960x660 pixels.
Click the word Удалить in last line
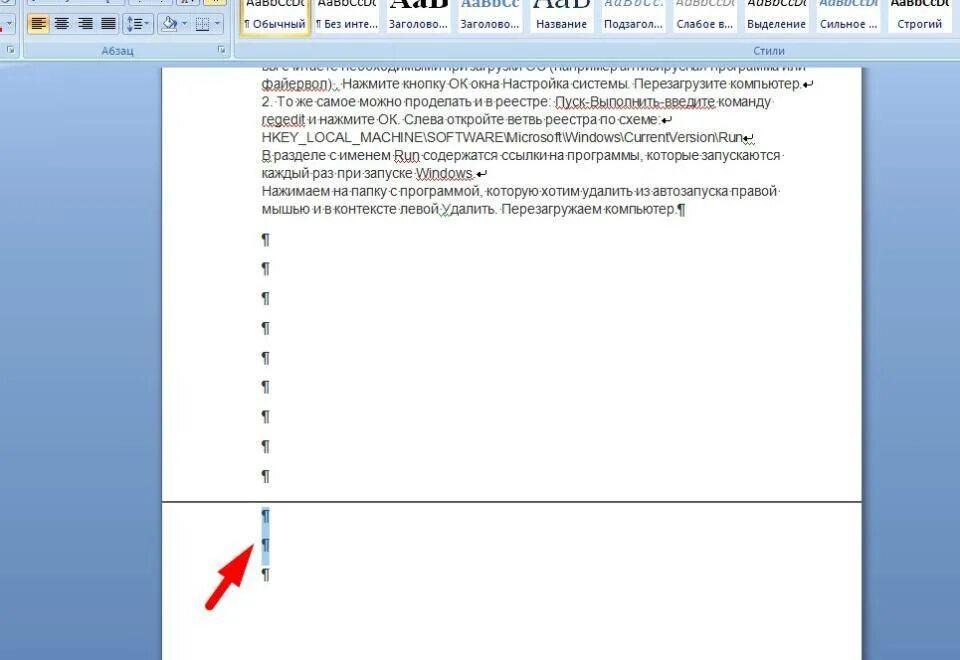pos(468,209)
